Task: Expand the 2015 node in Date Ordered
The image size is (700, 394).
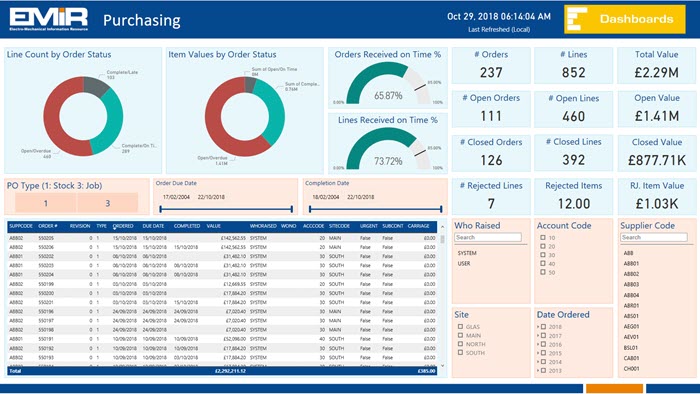Action: point(538,353)
